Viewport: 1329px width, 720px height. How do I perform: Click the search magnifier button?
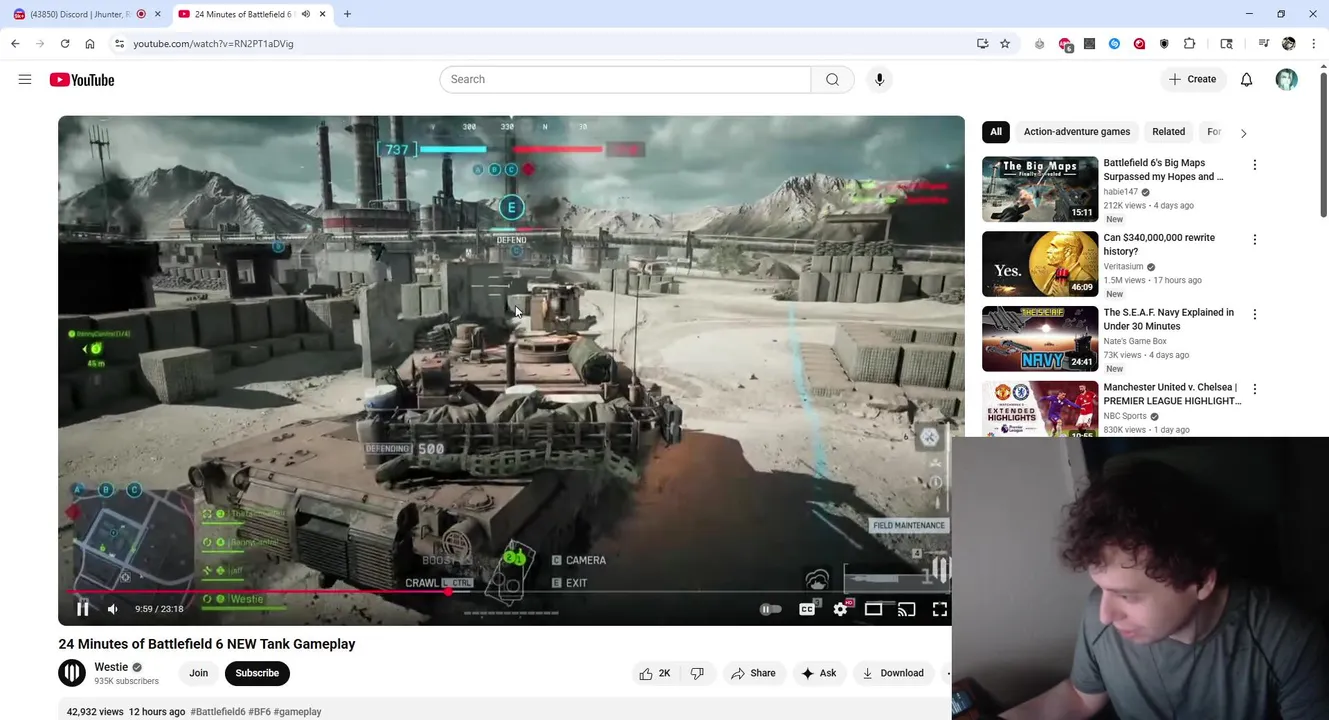(x=832, y=79)
